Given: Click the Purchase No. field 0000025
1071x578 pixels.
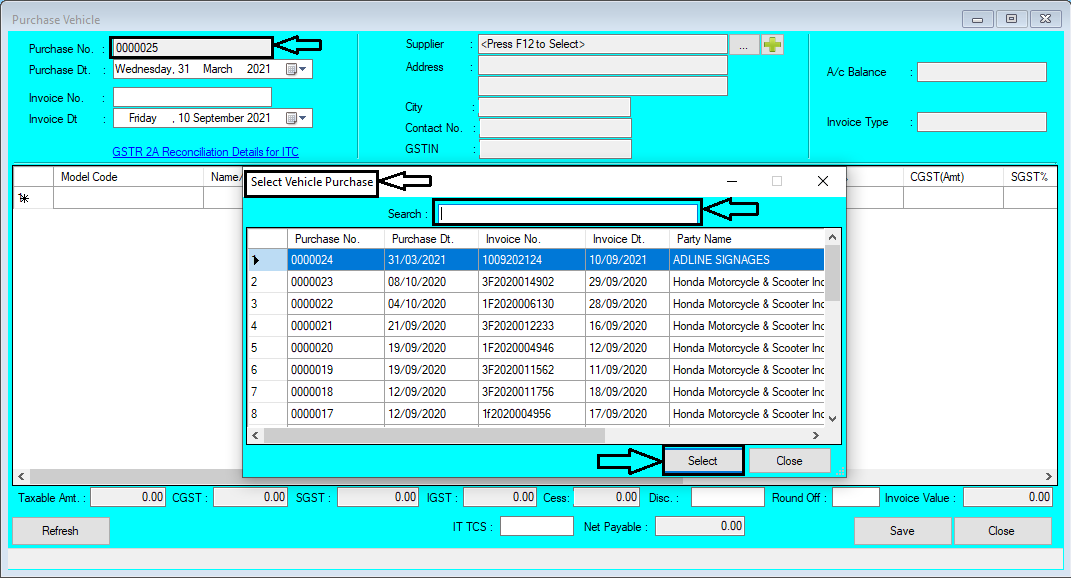Looking at the screenshot, I should pyautogui.click(x=191, y=48).
